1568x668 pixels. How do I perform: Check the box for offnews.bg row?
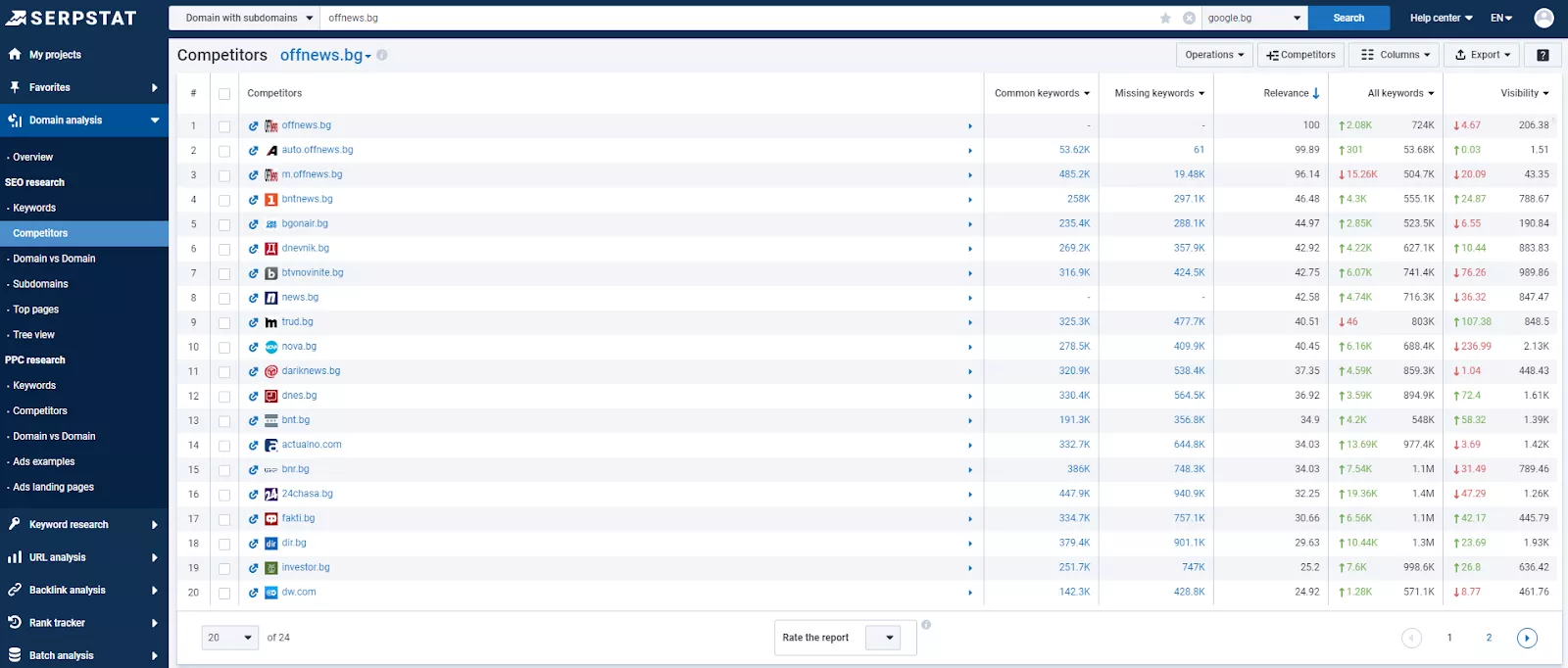(x=224, y=126)
